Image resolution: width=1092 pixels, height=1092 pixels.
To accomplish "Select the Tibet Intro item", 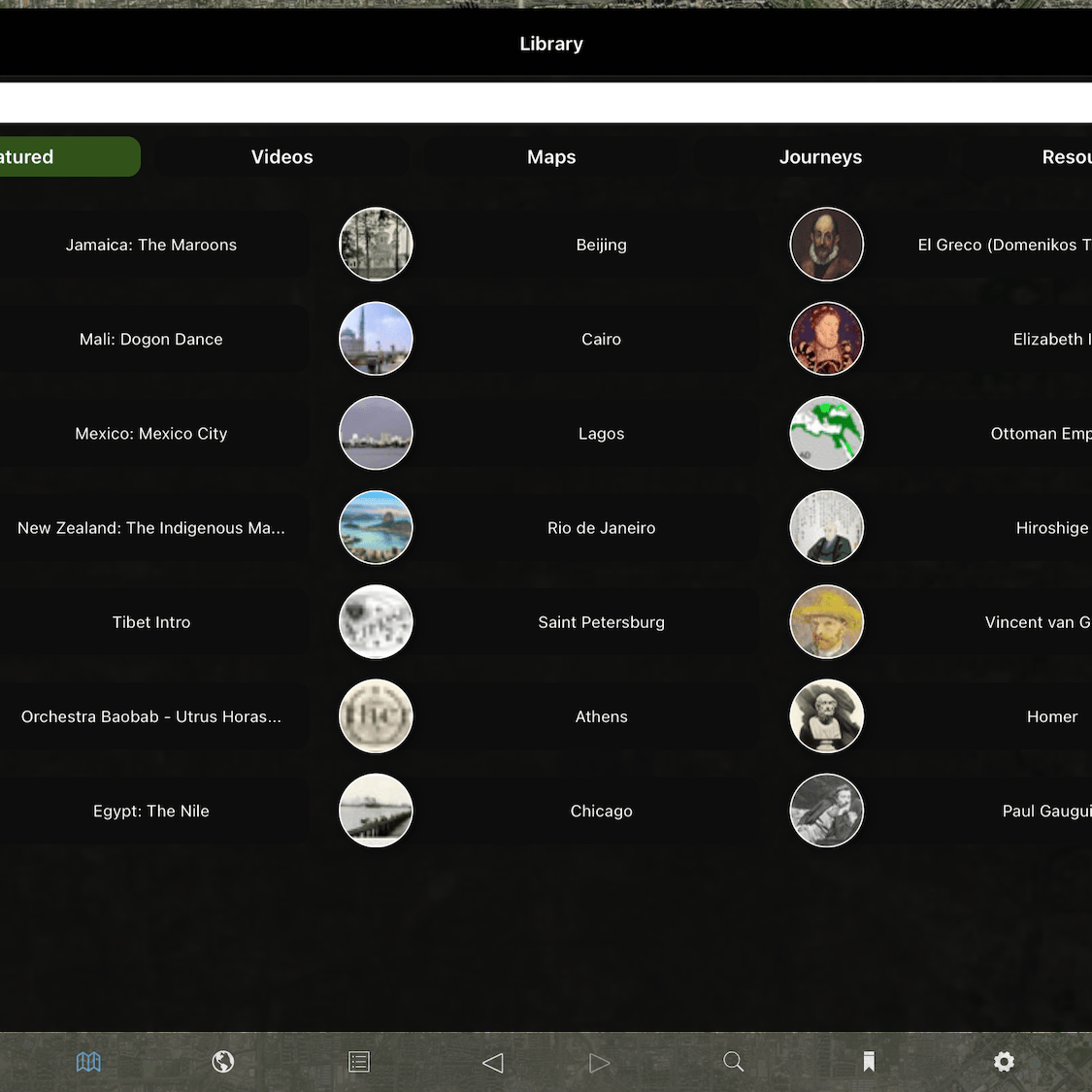I will tap(151, 622).
